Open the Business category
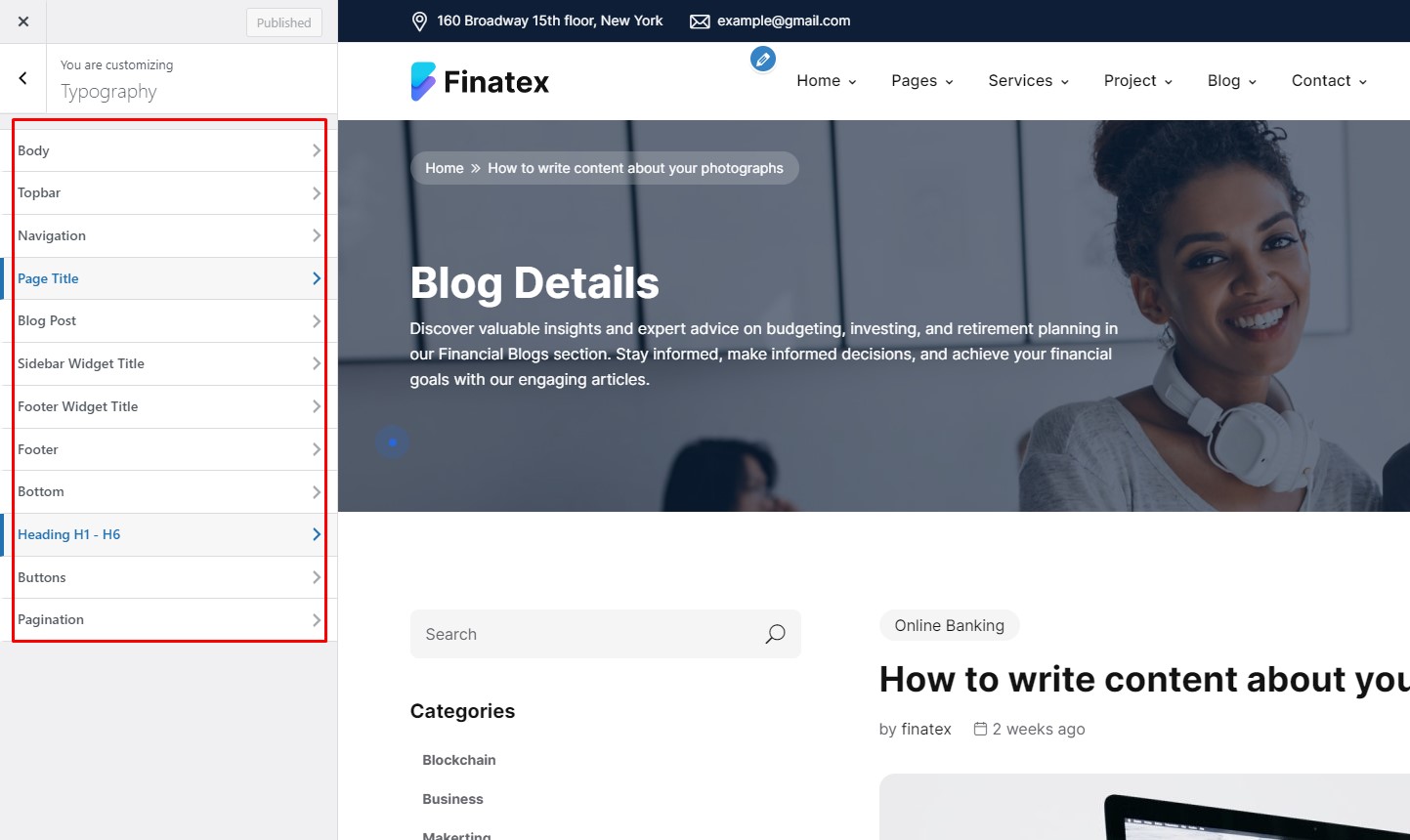This screenshot has width=1410, height=840. click(x=452, y=799)
